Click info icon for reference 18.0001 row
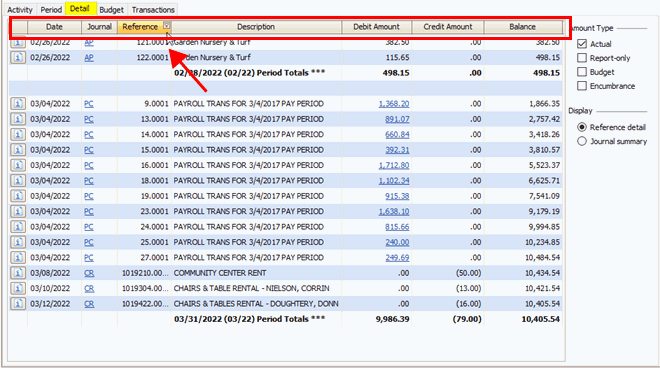Viewport: 660px width, 368px height. pos(18,181)
